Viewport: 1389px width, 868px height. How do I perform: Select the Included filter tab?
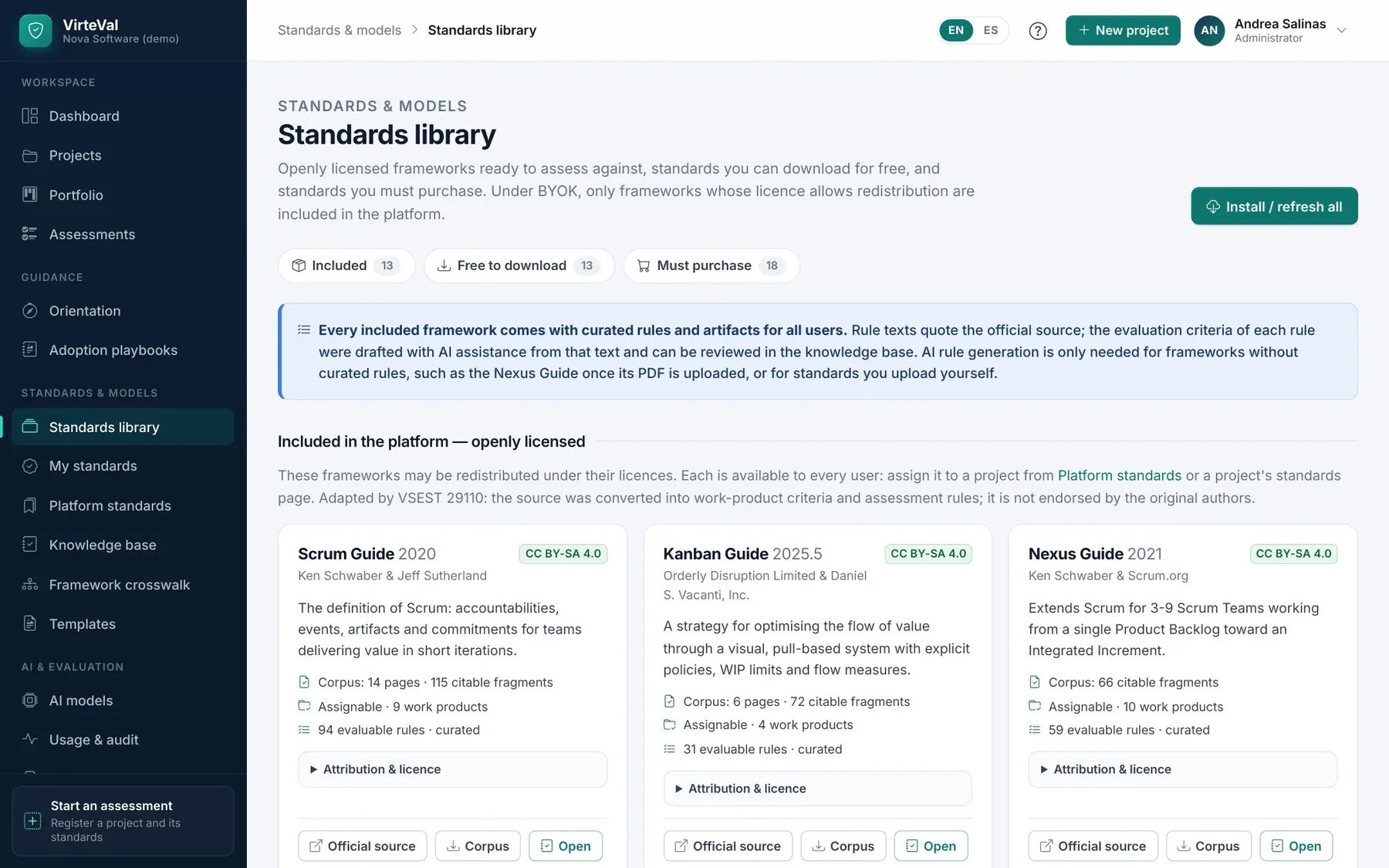(x=346, y=265)
